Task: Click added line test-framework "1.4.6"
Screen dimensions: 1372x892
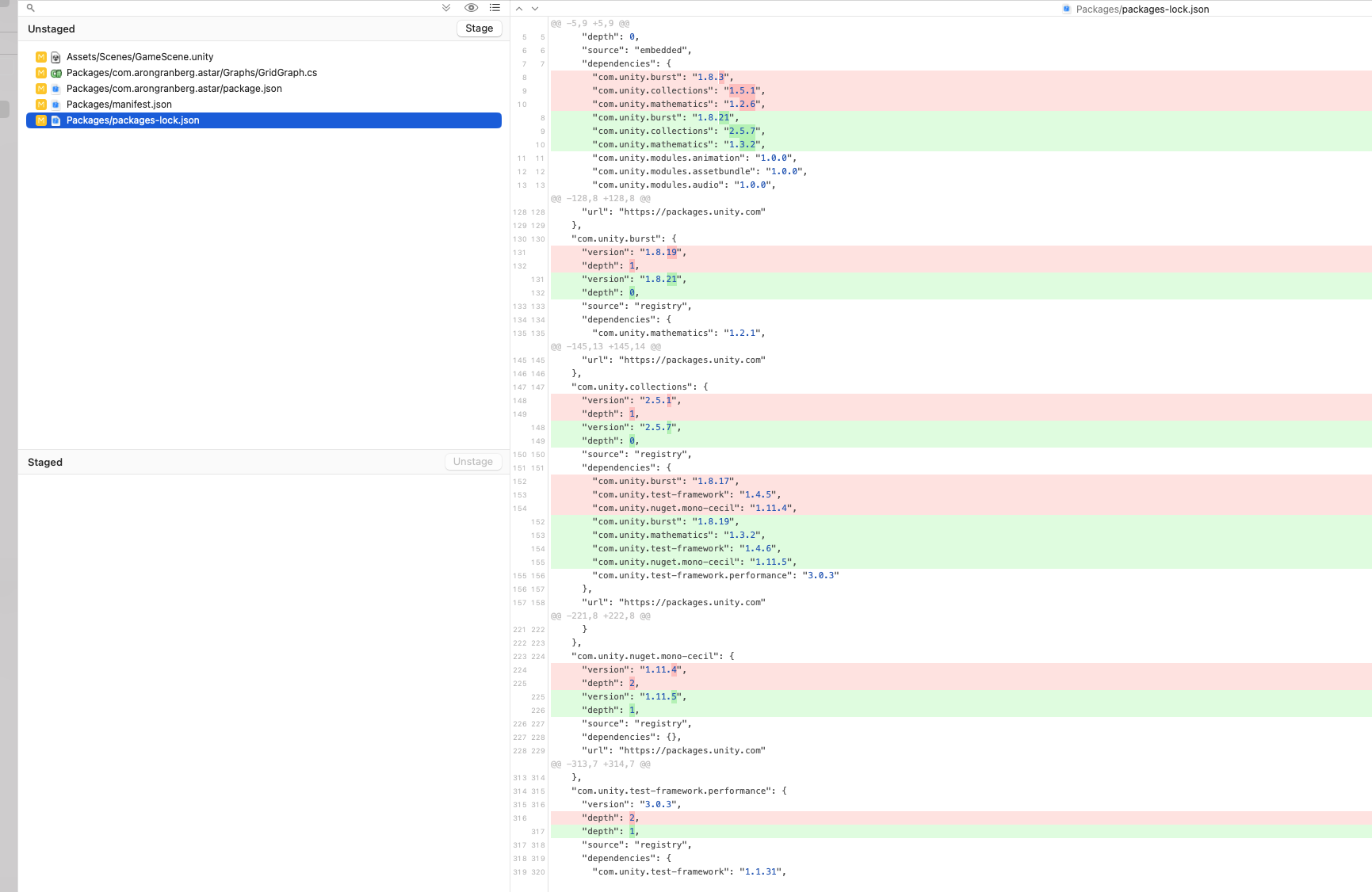Action: (x=961, y=549)
